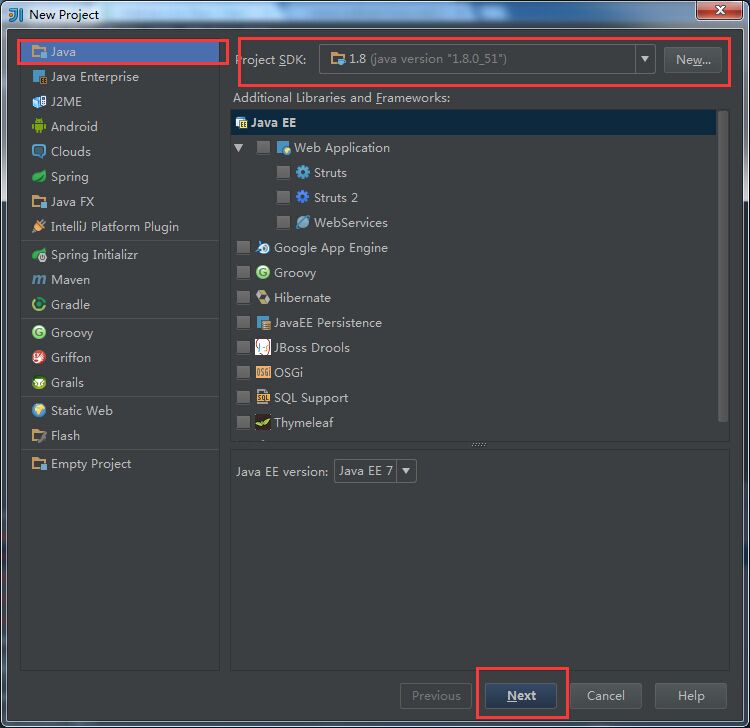Click the splitter grip below frameworks list
Viewport: 750px width, 728px height.
pyautogui.click(x=479, y=444)
